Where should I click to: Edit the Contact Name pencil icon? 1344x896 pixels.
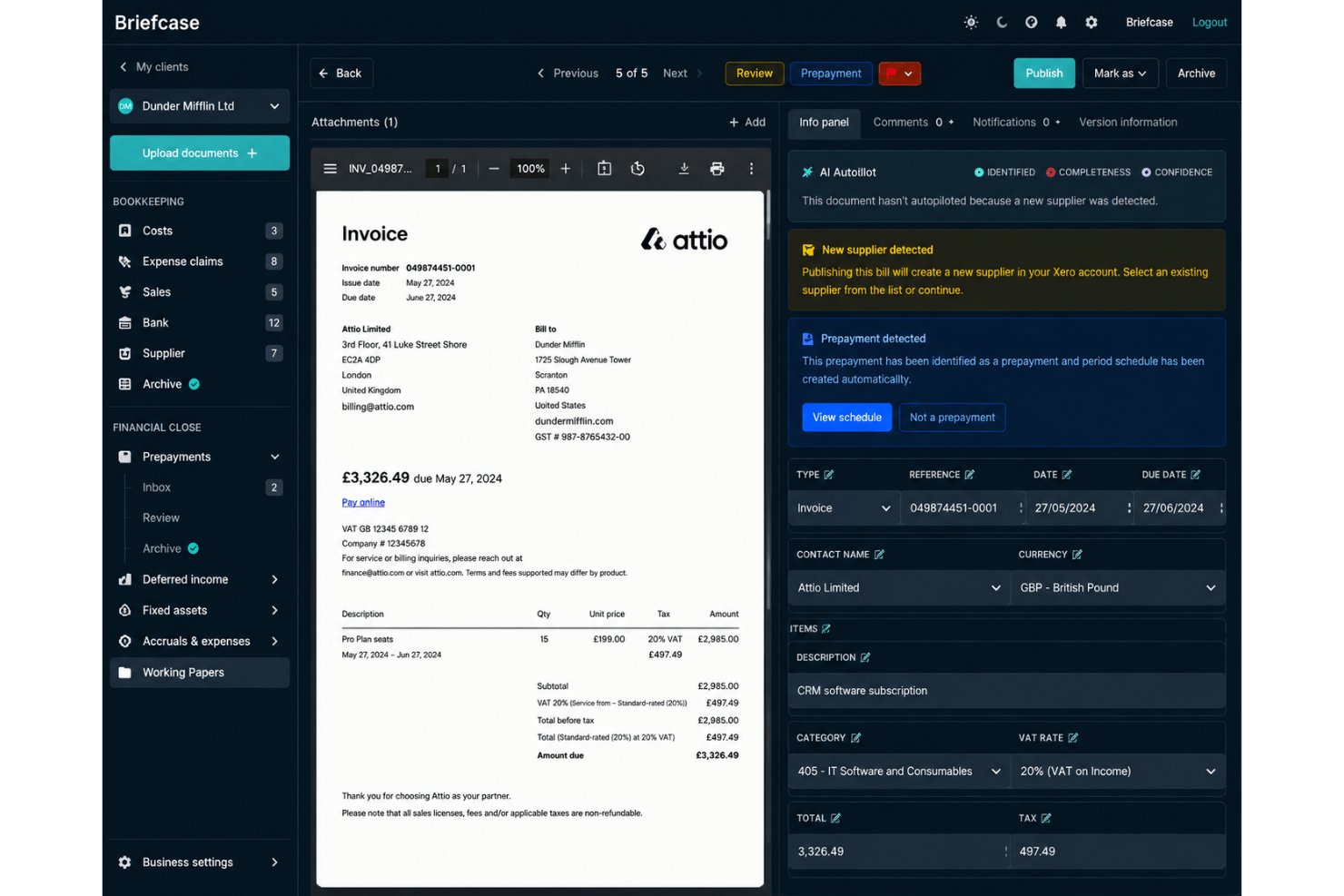(879, 555)
